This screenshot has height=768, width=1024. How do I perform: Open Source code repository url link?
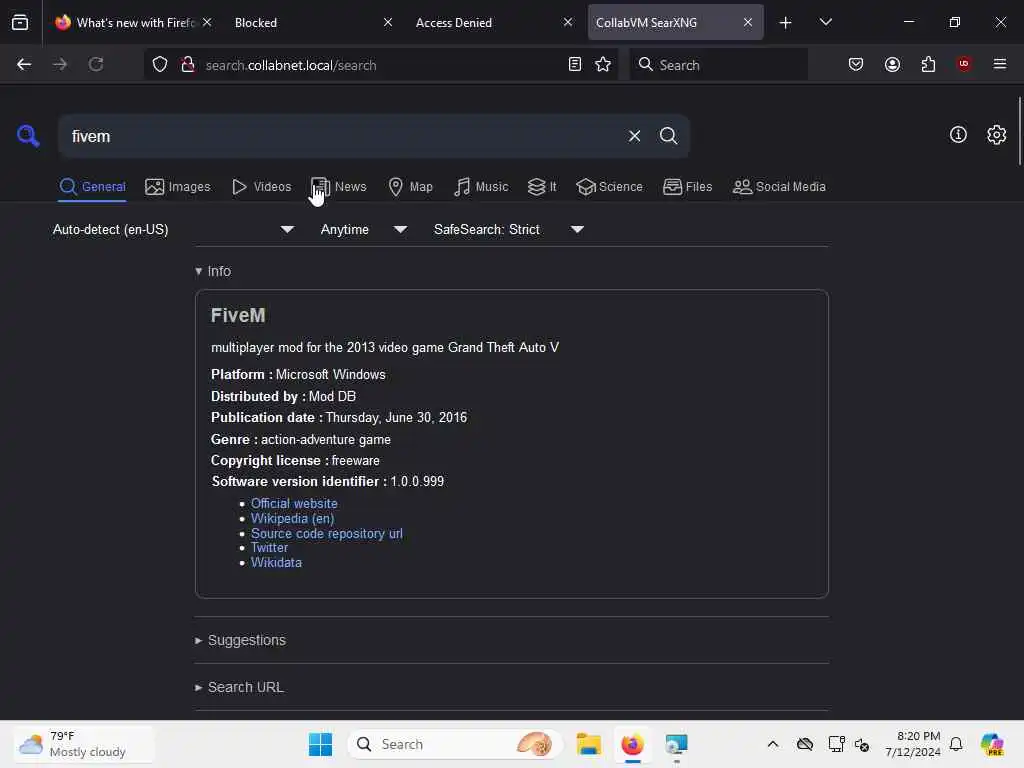pos(327,534)
